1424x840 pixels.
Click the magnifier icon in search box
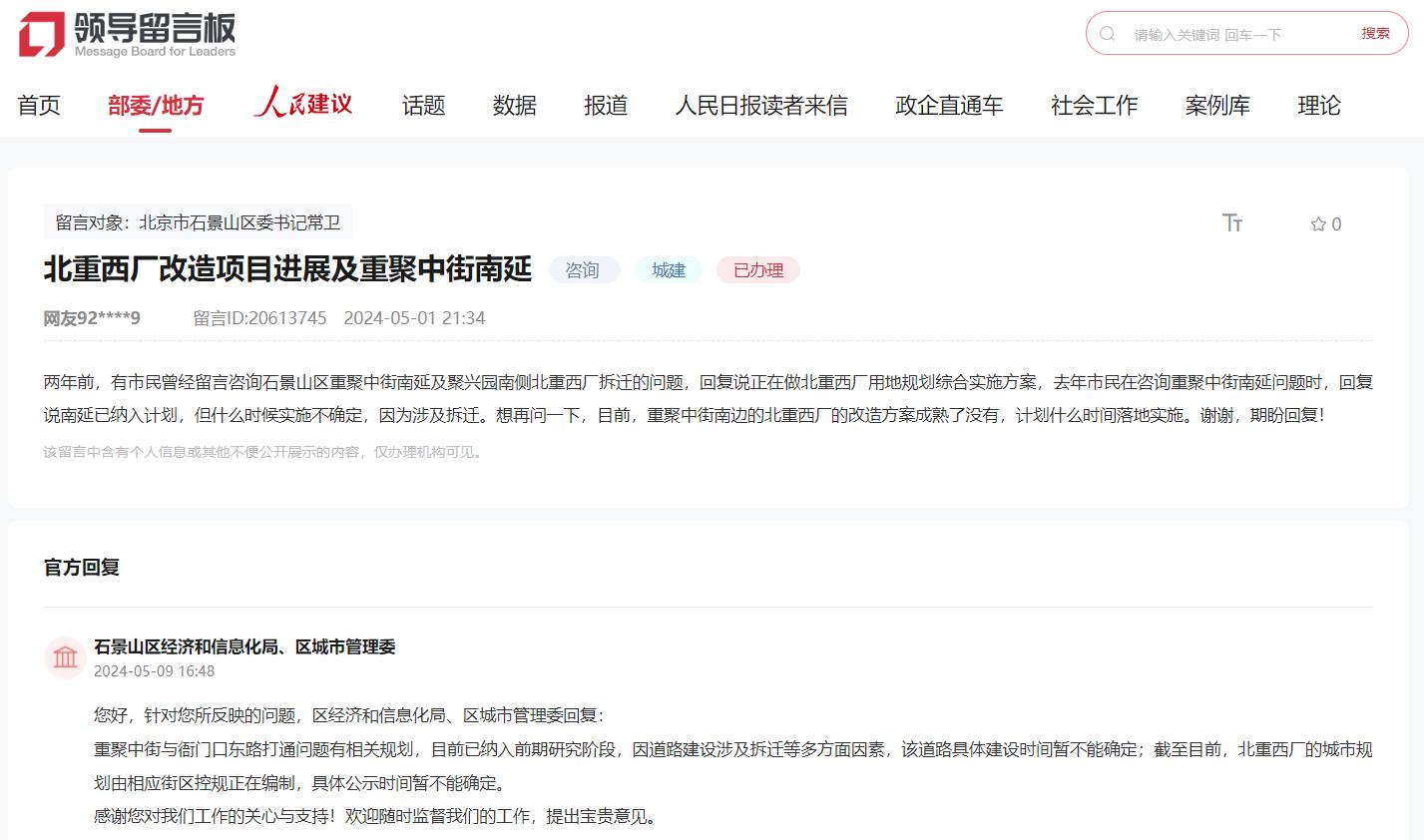coord(1108,34)
